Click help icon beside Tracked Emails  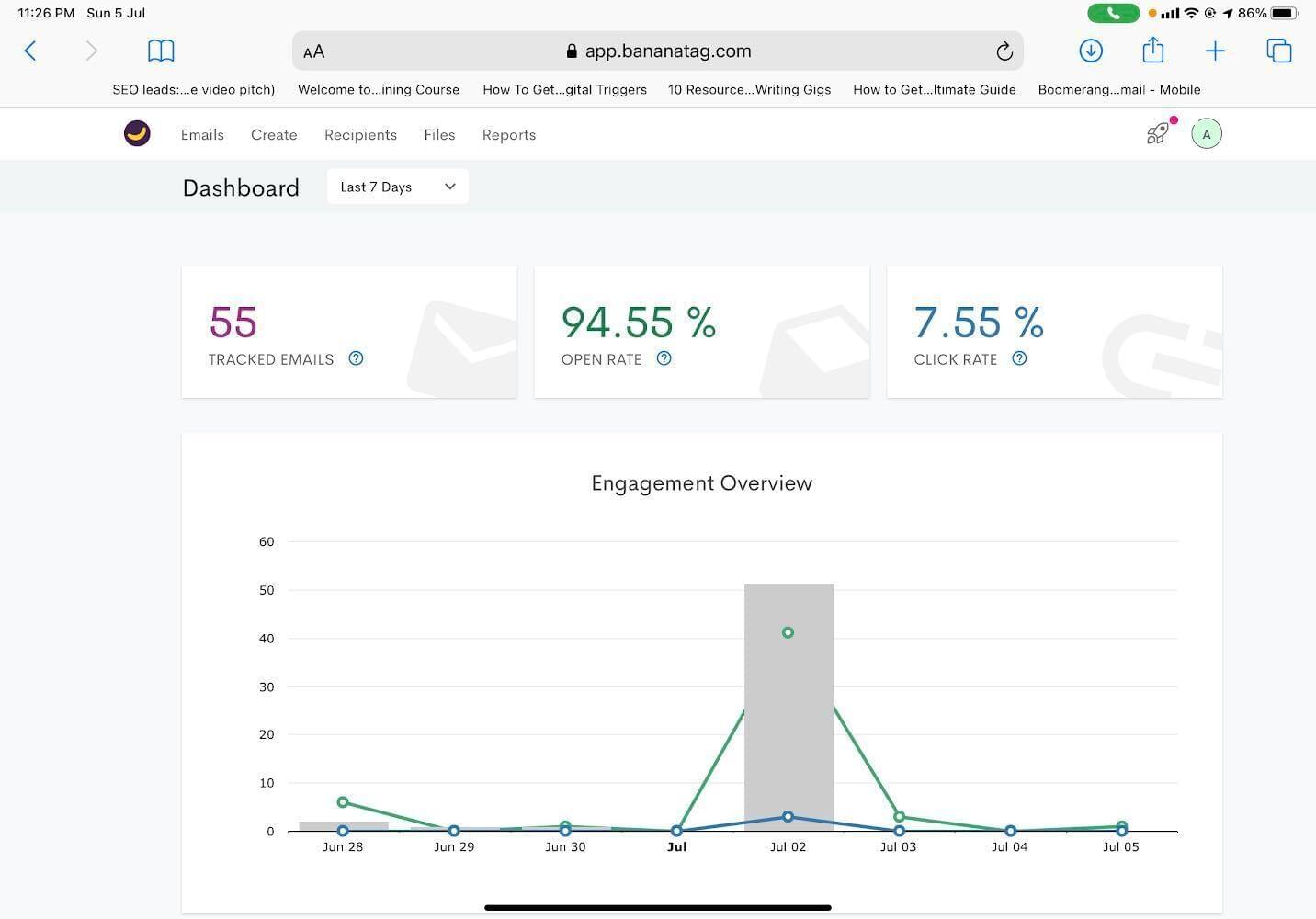[356, 358]
